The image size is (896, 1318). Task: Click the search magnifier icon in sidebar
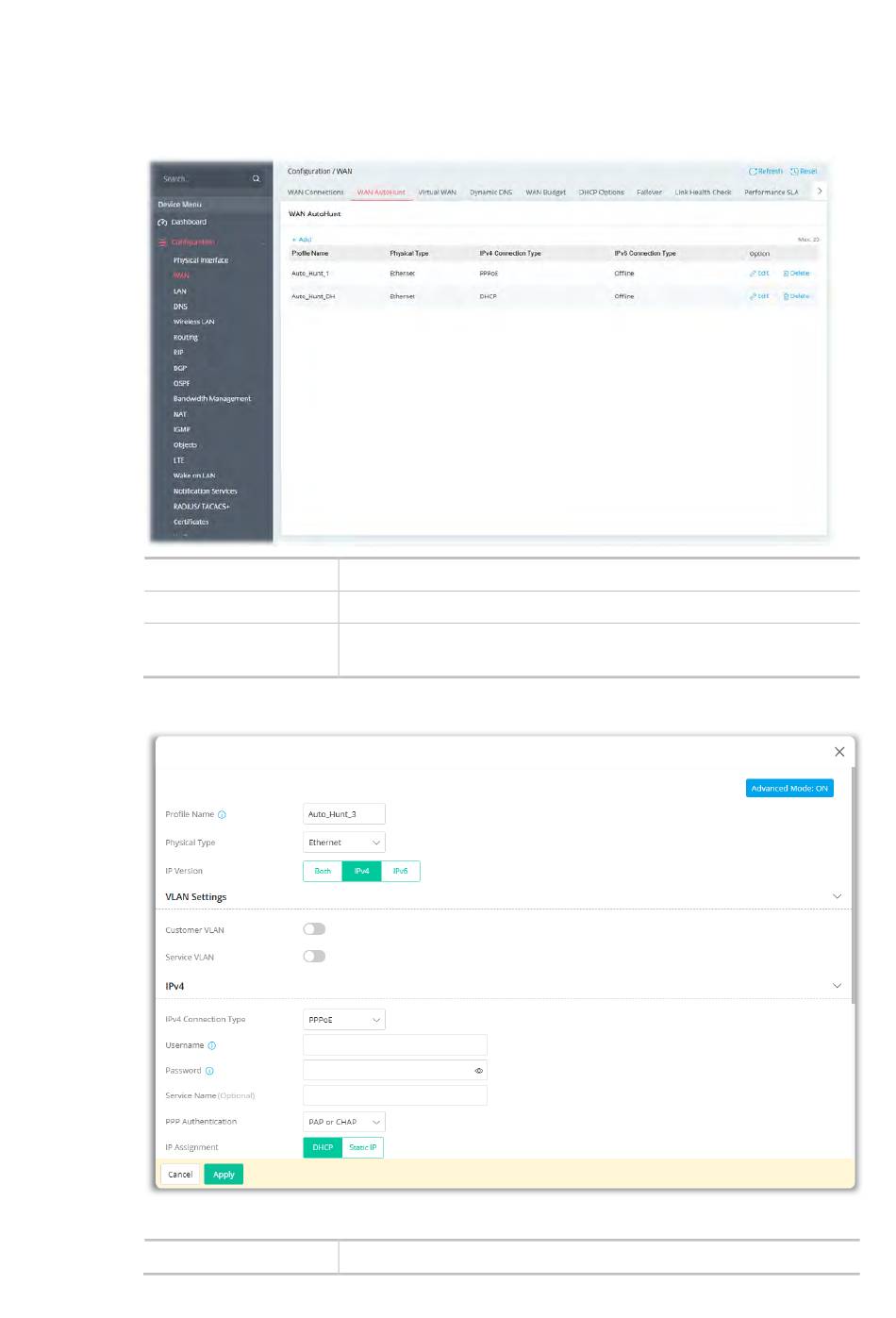click(256, 178)
